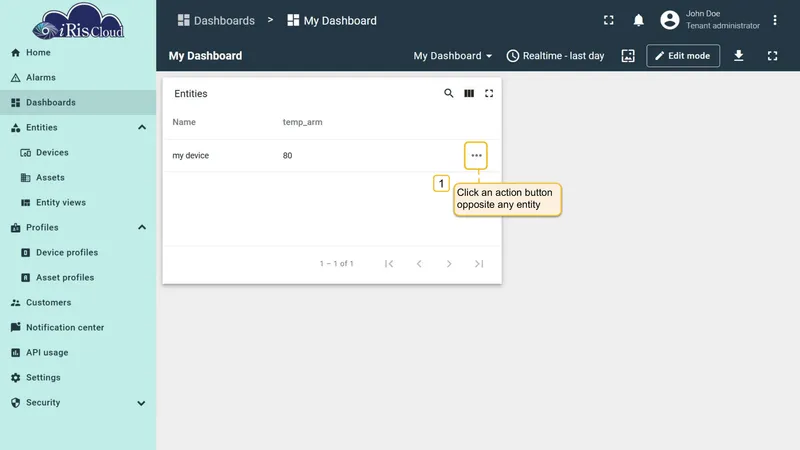Open Entity views page
This screenshot has width=800, height=450.
(x=78, y=203)
